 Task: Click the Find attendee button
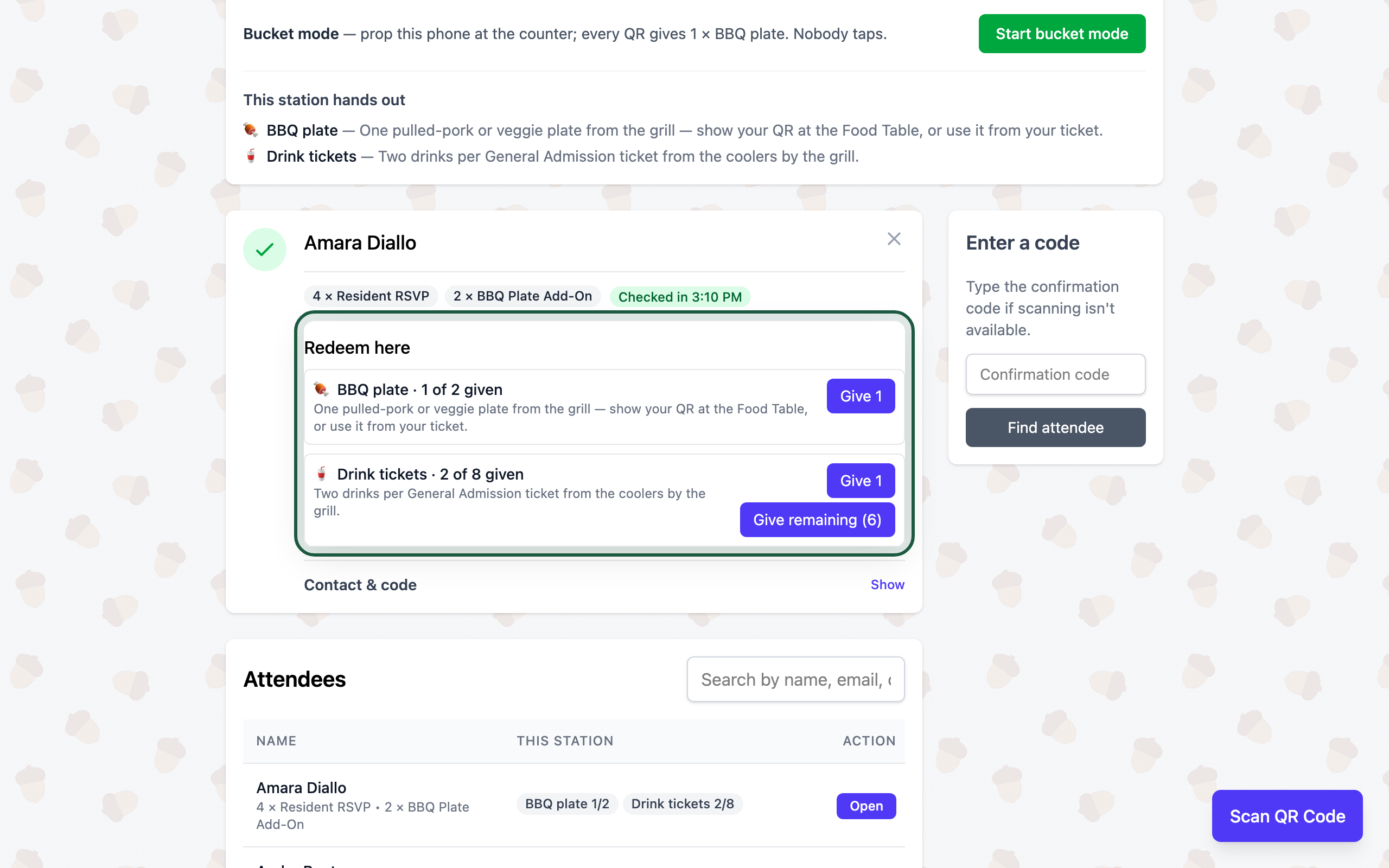point(1055,427)
